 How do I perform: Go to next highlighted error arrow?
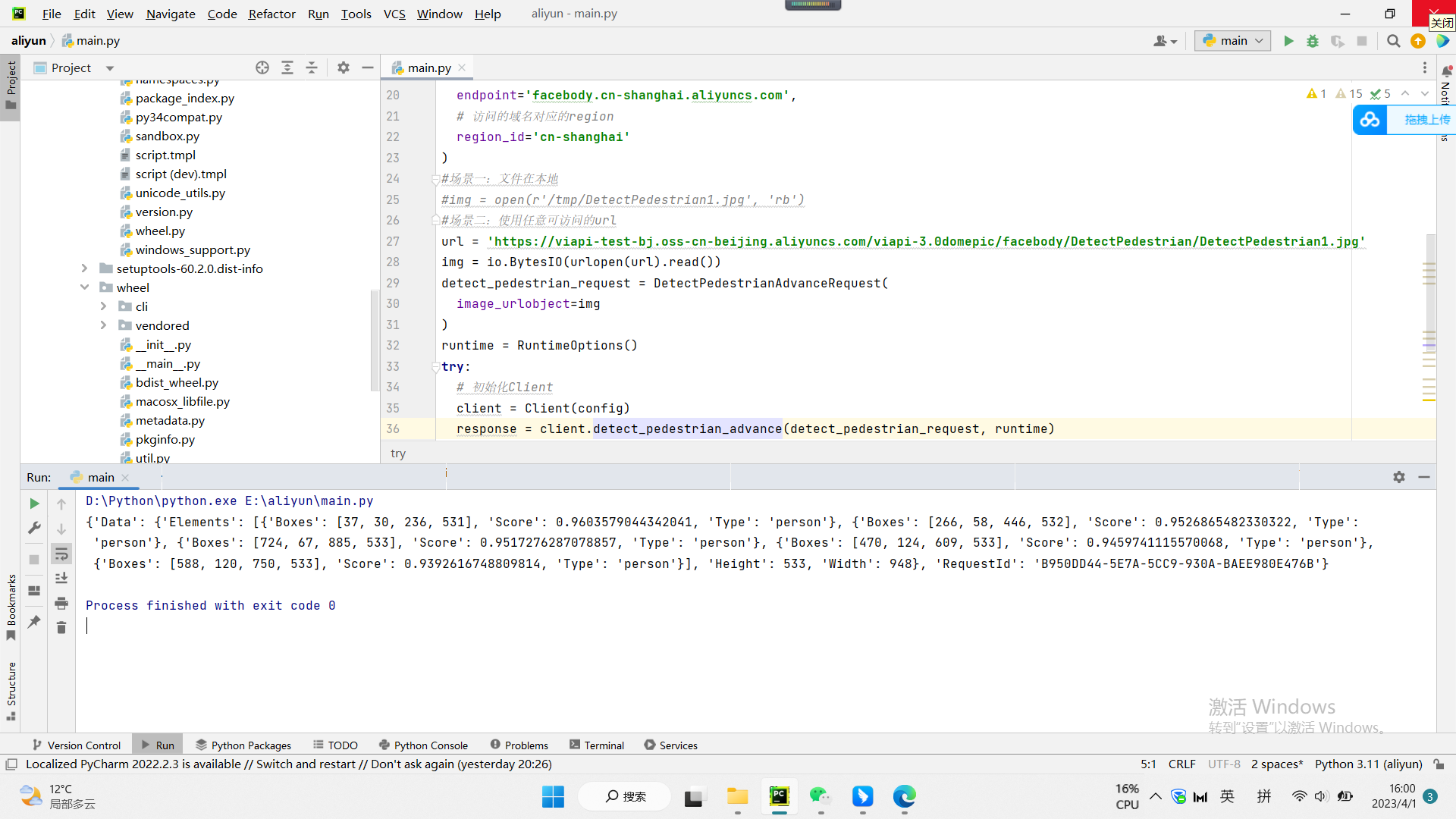(x=1425, y=93)
